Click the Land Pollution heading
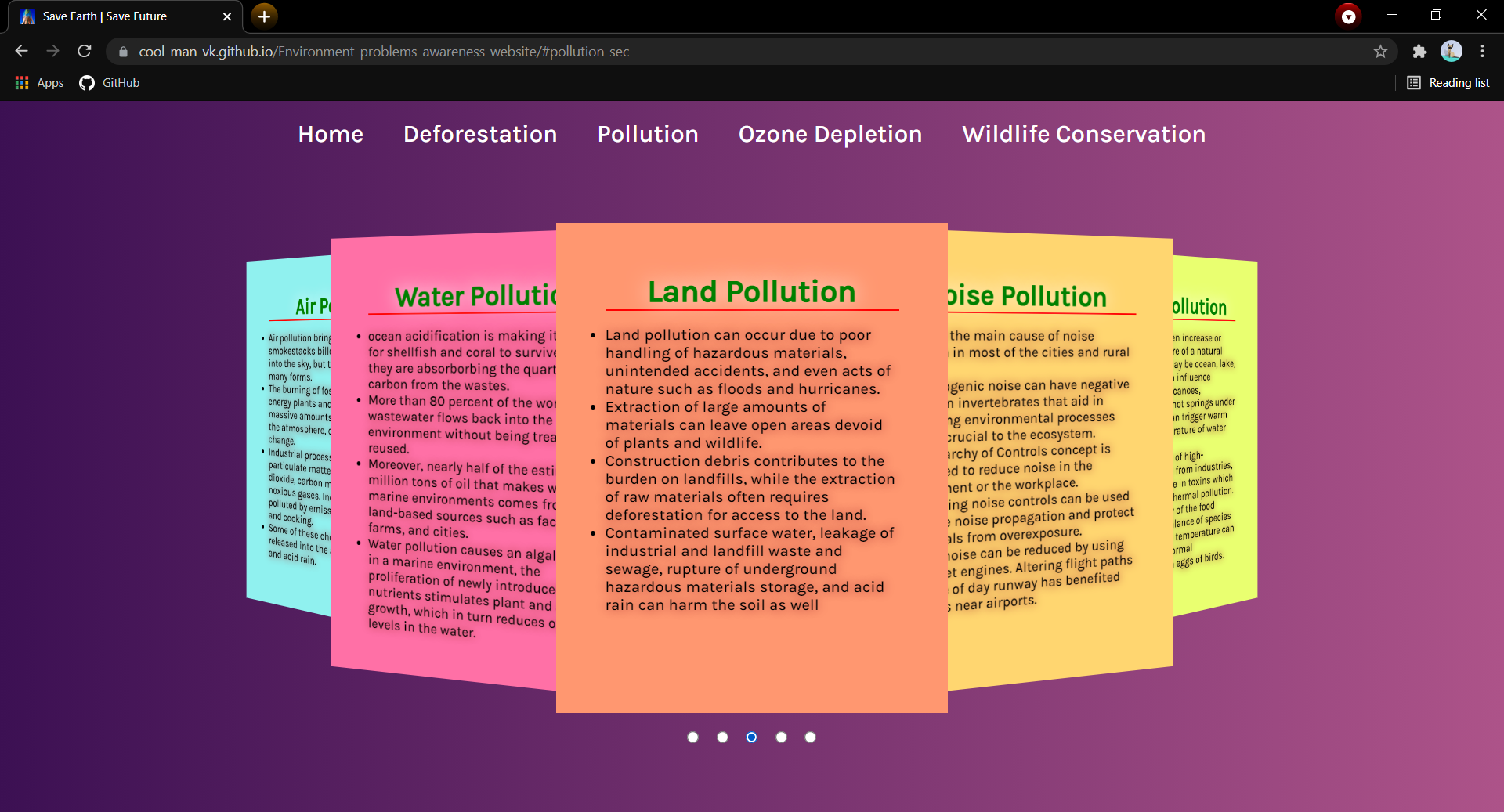The height and width of the screenshot is (812, 1504). click(752, 292)
